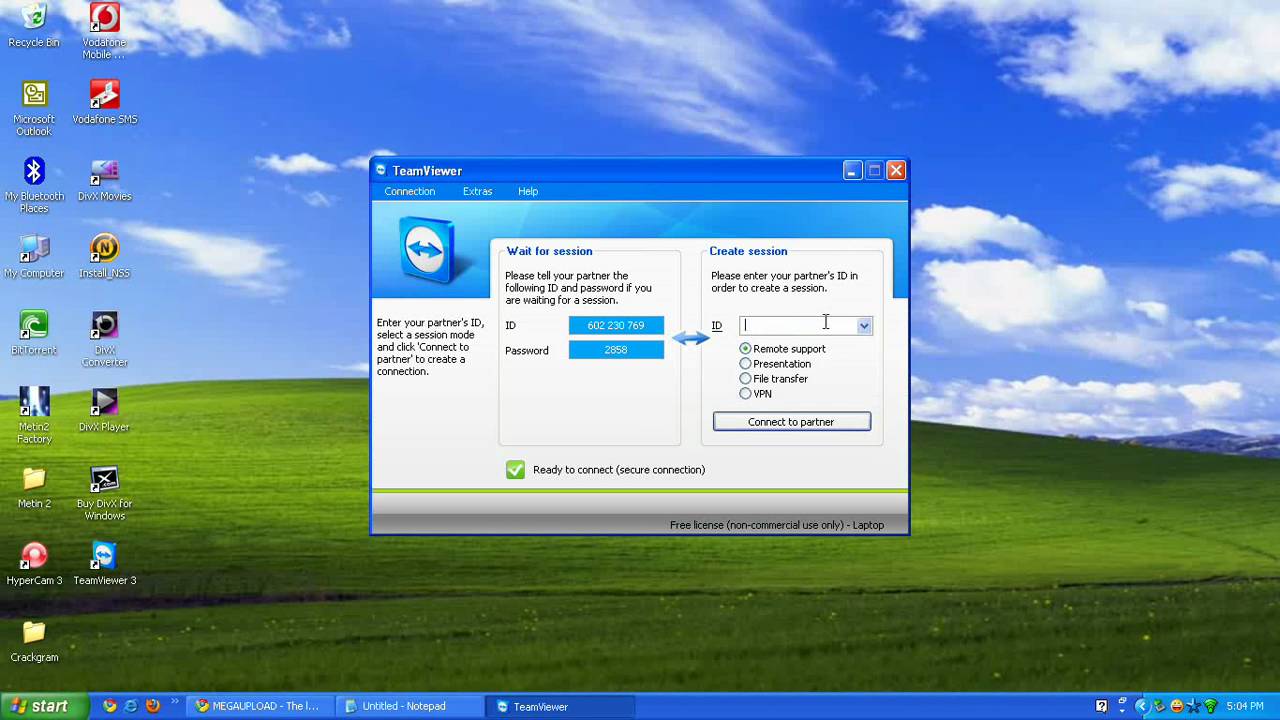This screenshot has height=720, width=1280.
Task: Minimize the TeamViewer window
Action: point(852,171)
